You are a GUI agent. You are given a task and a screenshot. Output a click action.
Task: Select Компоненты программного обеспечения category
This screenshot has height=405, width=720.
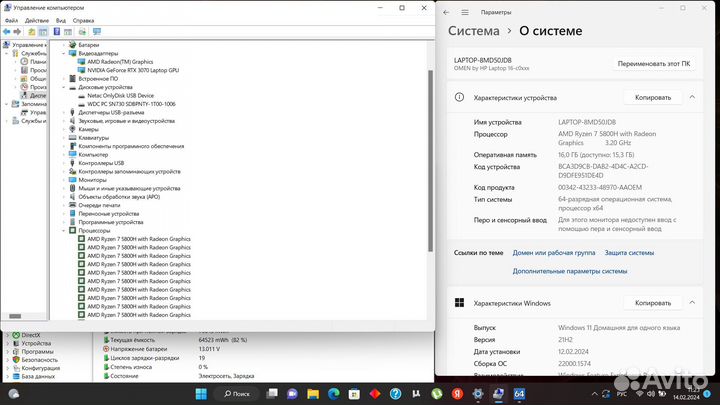tap(131, 146)
